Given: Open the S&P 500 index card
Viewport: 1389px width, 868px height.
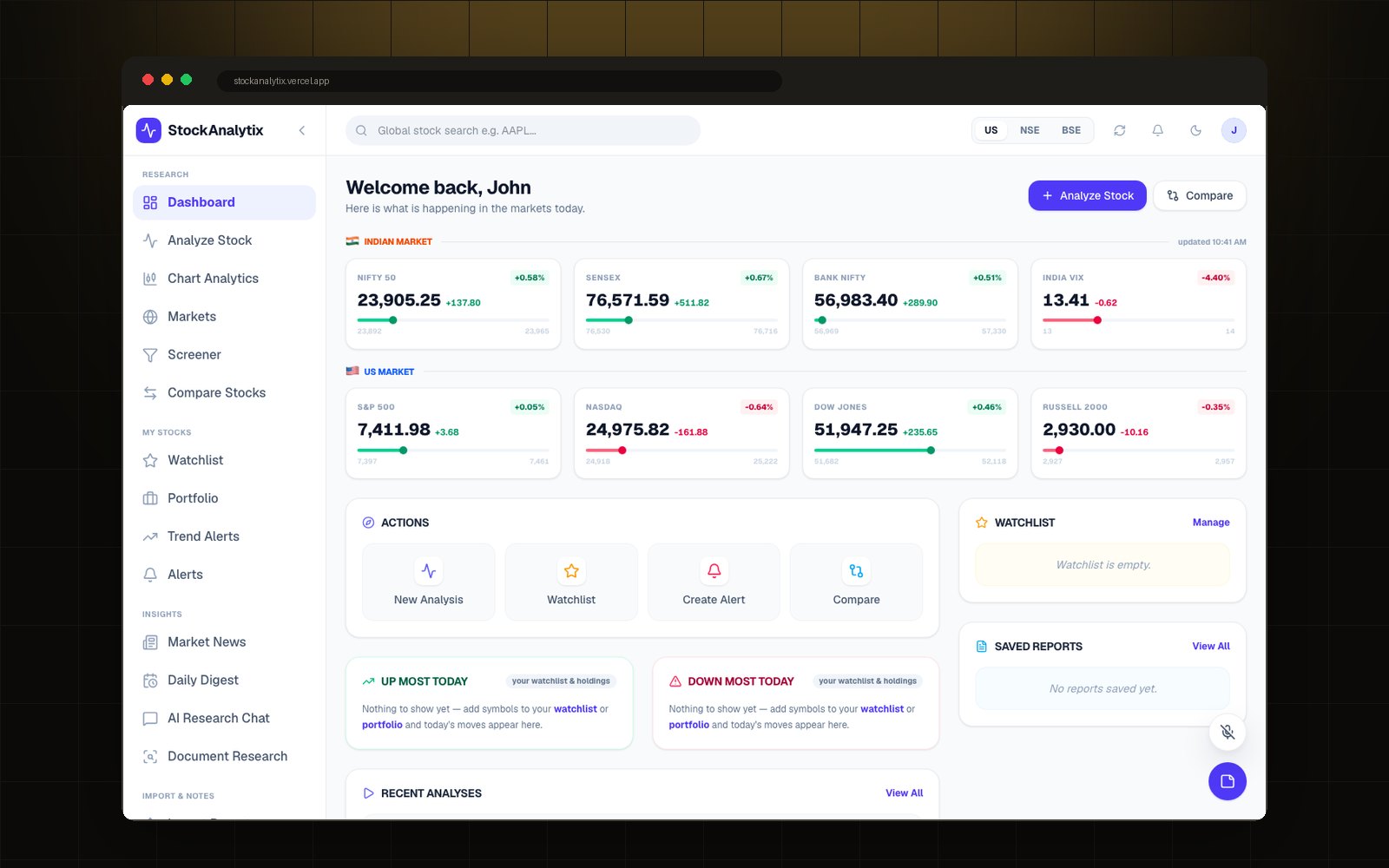Looking at the screenshot, I should (x=453, y=433).
